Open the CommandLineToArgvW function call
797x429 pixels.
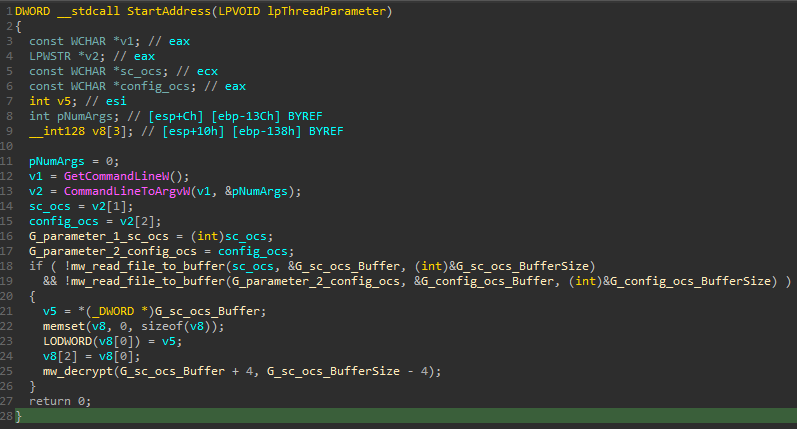coord(127,191)
